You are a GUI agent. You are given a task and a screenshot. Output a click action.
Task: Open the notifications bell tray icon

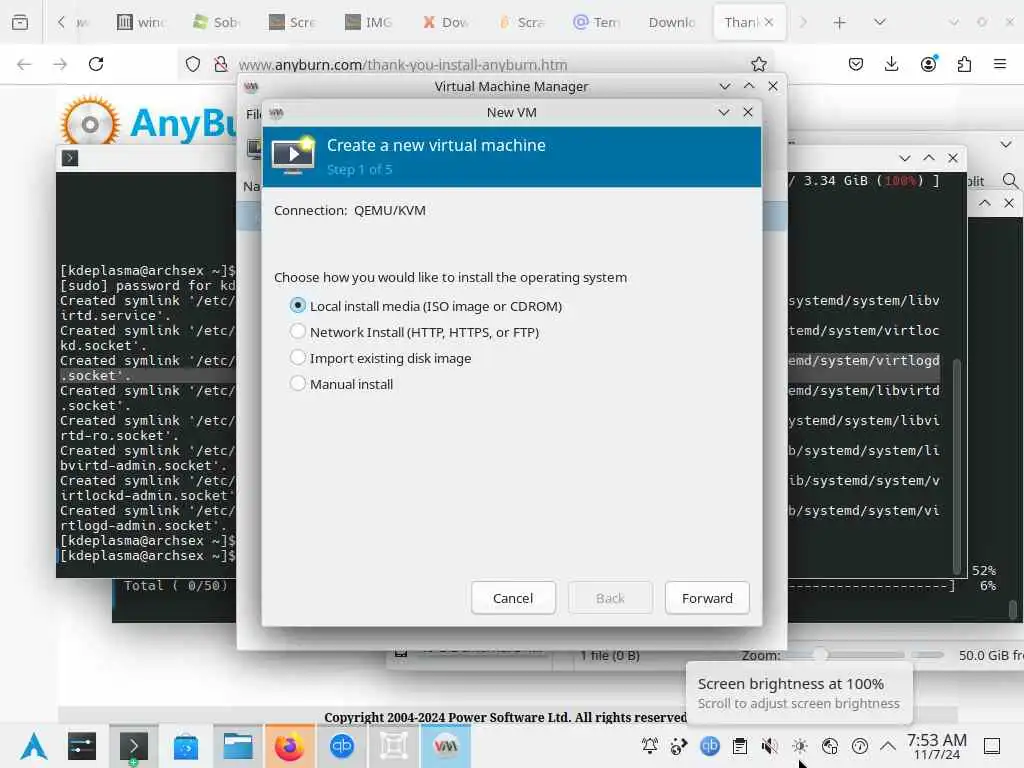[650, 746]
